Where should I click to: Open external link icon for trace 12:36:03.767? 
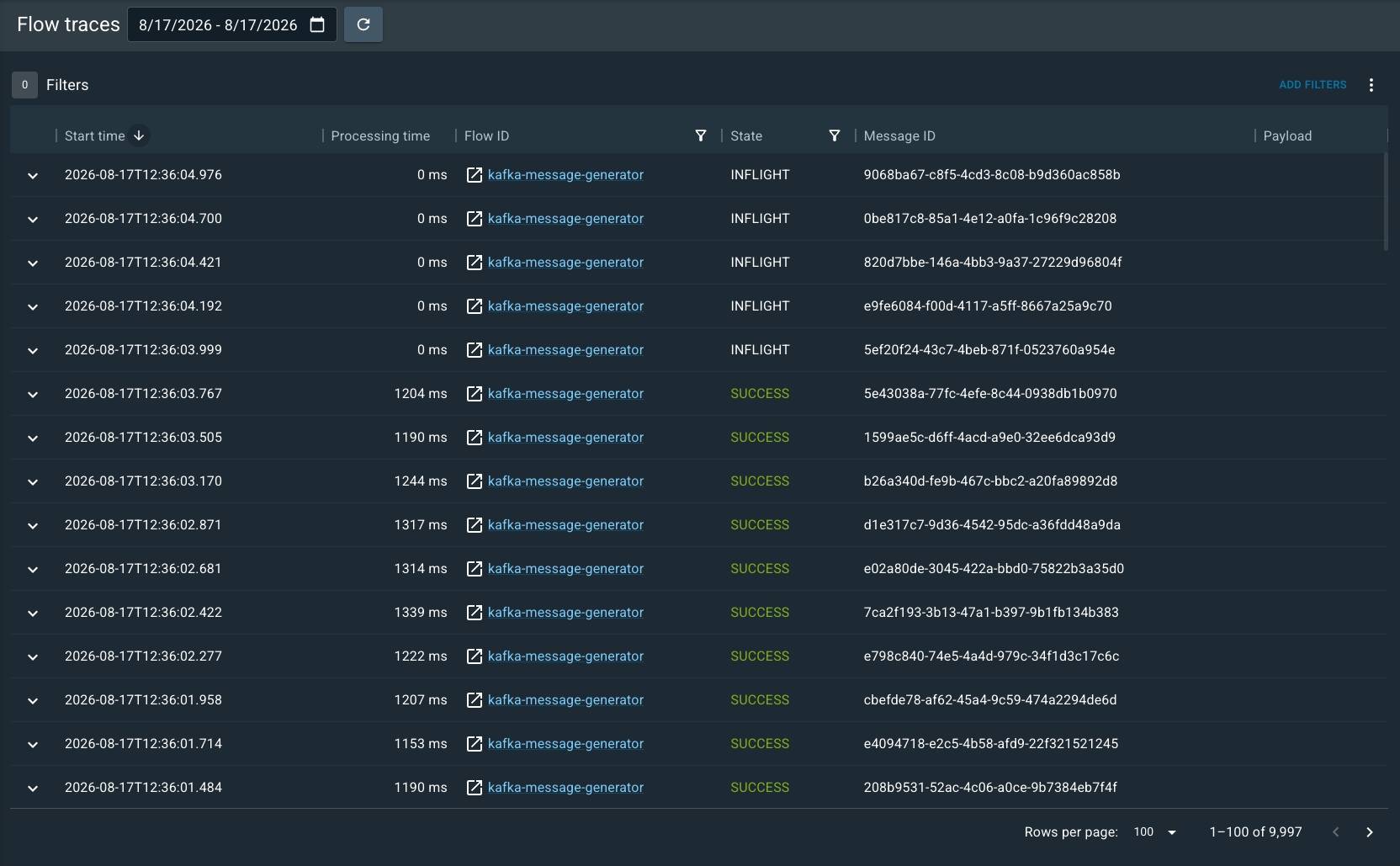(x=475, y=394)
